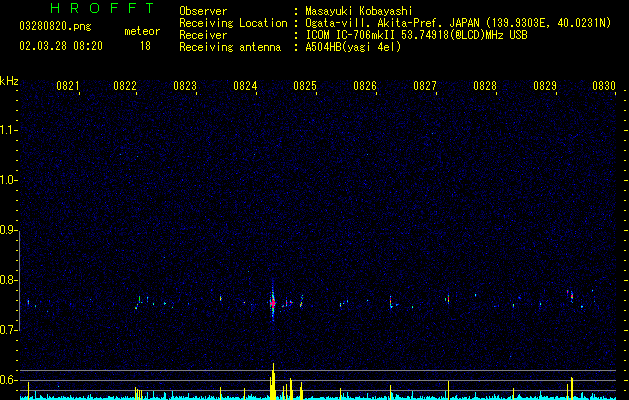The height and width of the screenshot is (400, 629).
Task: Select observer name Masayuki Kobayashi
Action: click(x=359, y=11)
